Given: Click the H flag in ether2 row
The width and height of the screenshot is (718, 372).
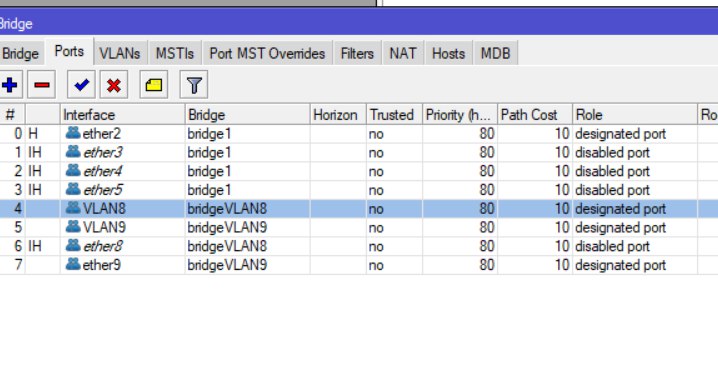Looking at the screenshot, I should tap(33, 134).
